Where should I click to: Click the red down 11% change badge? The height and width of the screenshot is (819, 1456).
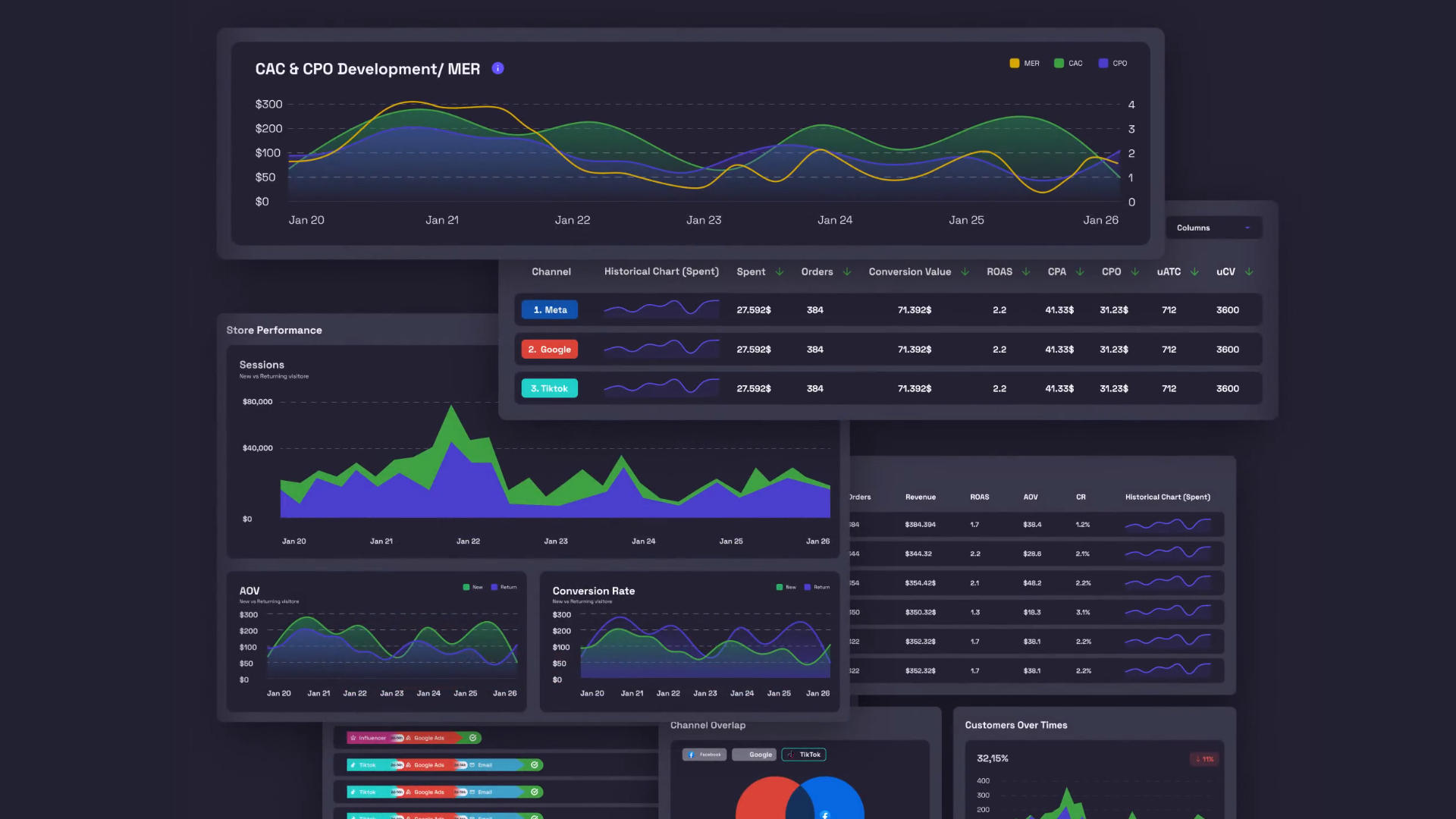pyautogui.click(x=1204, y=759)
